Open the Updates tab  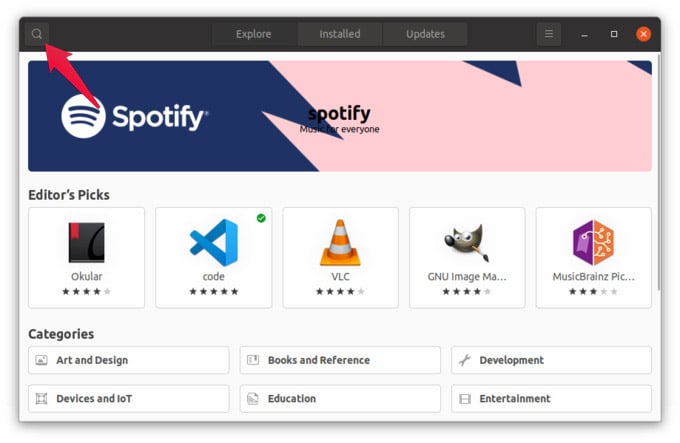[x=425, y=34]
